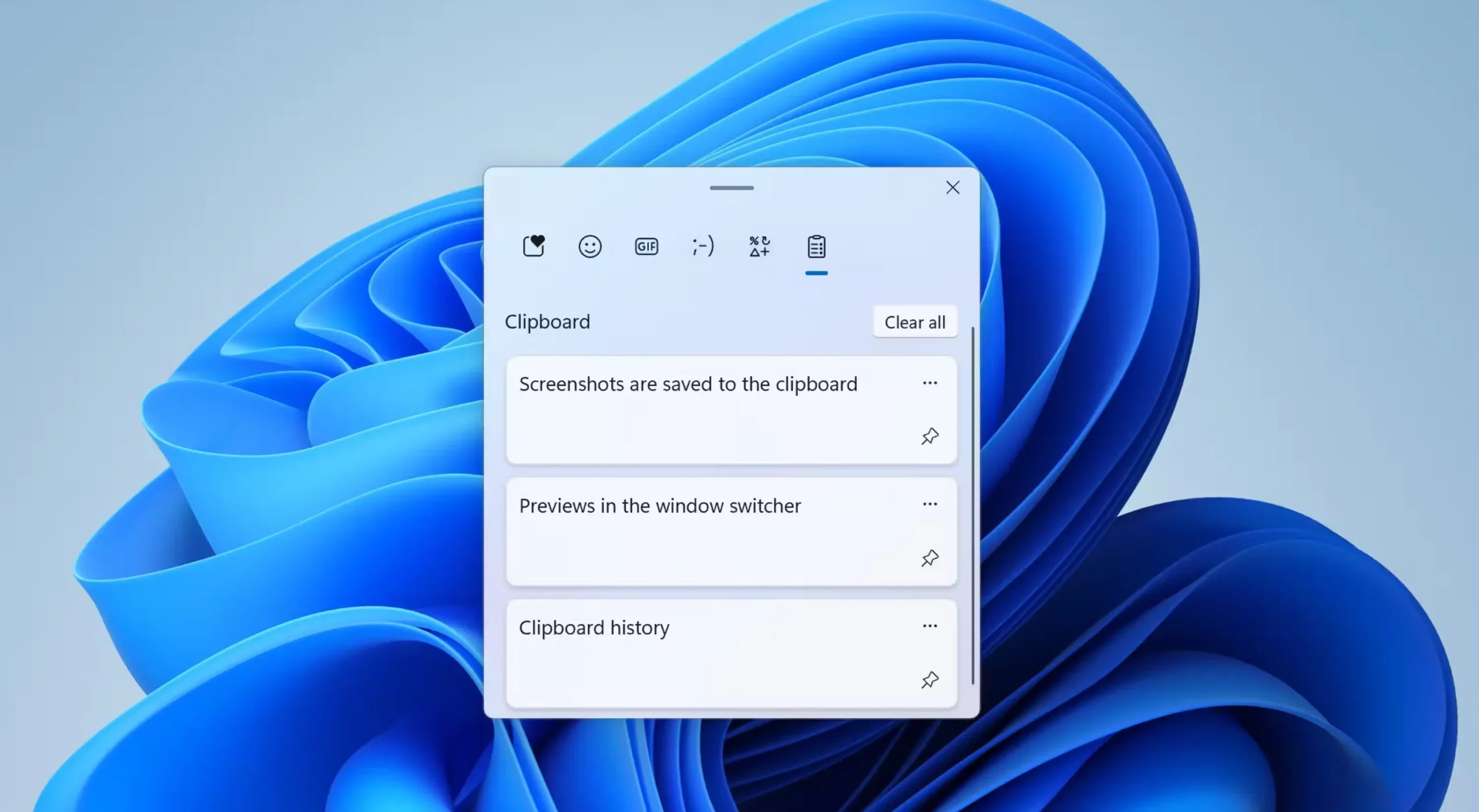Open more options for the screenshots clipboard entry

930,383
